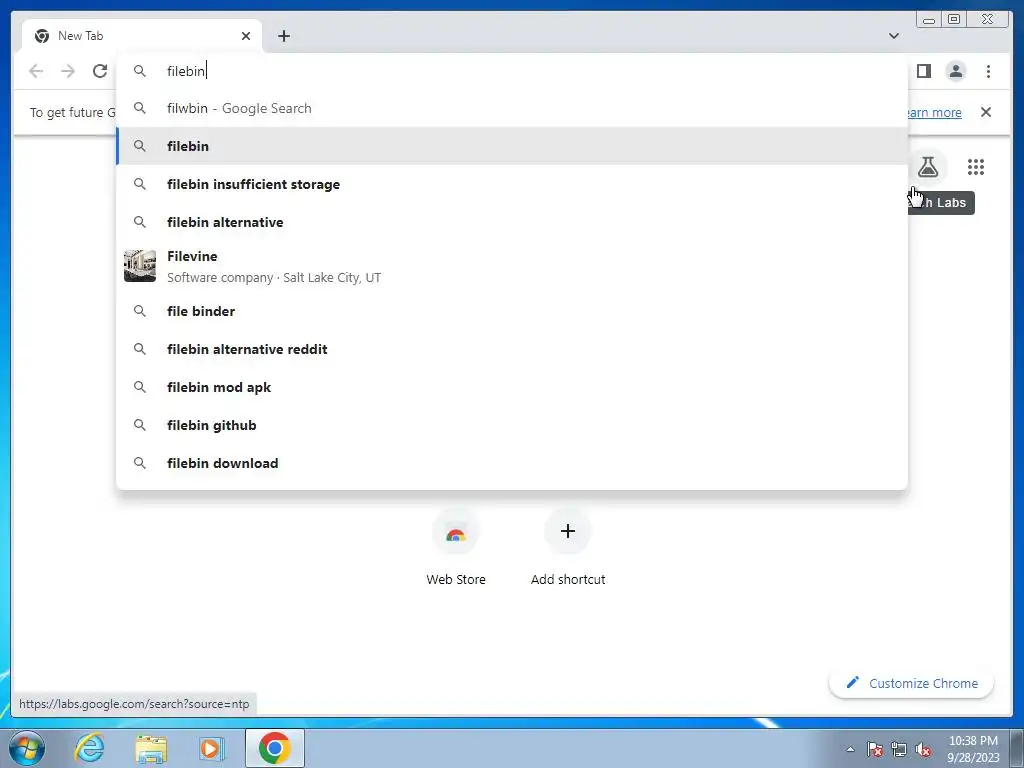Open the Web Store shortcut

[456, 547]
